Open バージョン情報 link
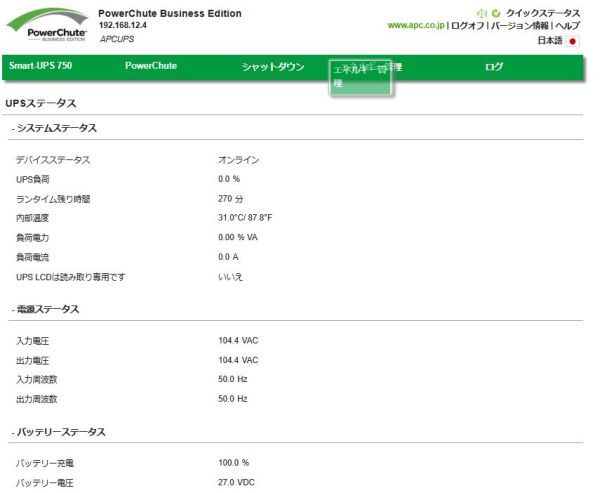The width and height of the screenshot is (600, 493). (520, 26)
